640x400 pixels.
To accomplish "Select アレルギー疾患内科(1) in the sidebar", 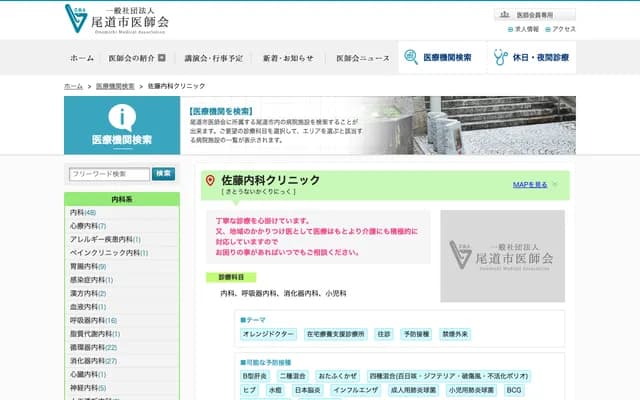I will [105, 239].
